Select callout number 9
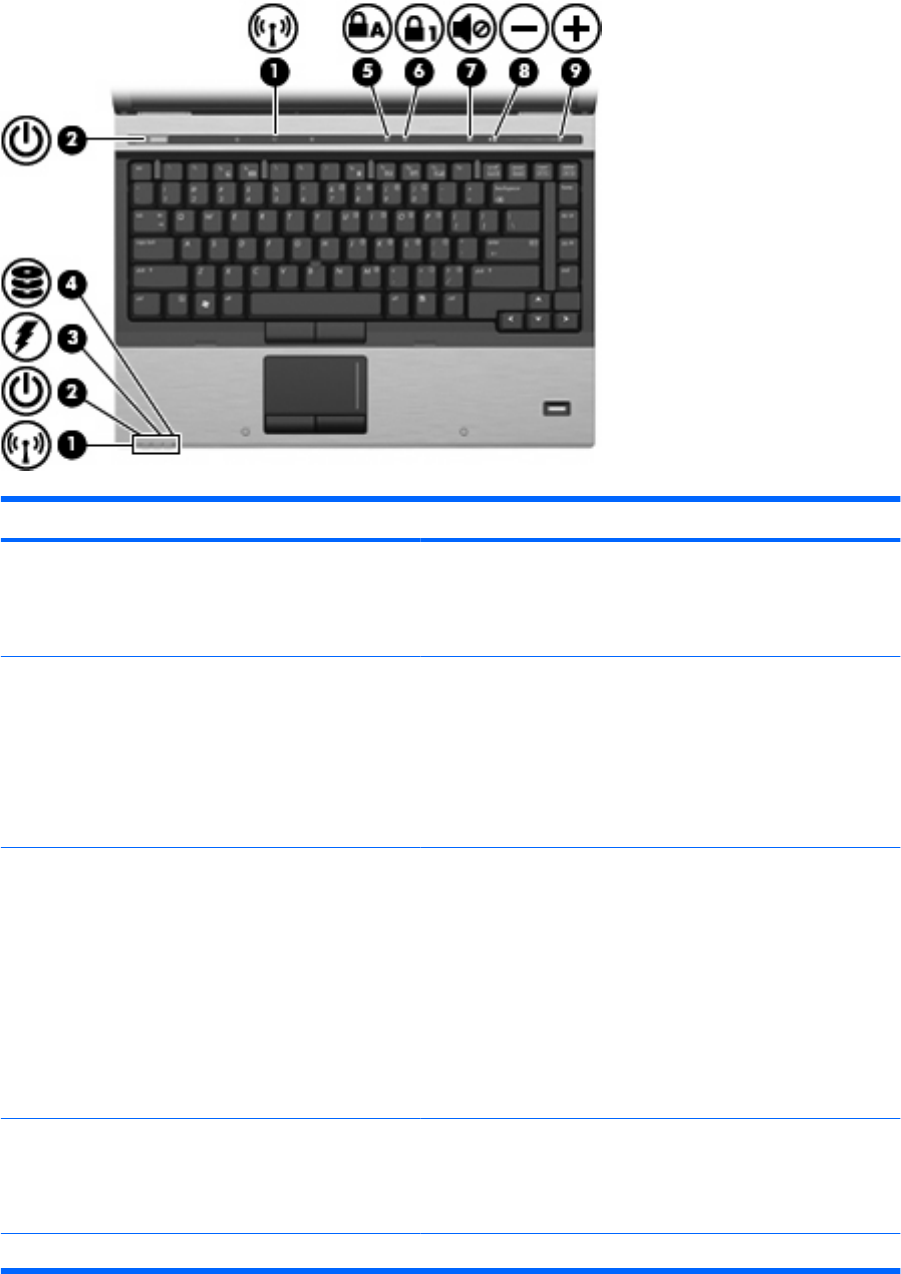 pyautogui.click(x=580, y=74)
